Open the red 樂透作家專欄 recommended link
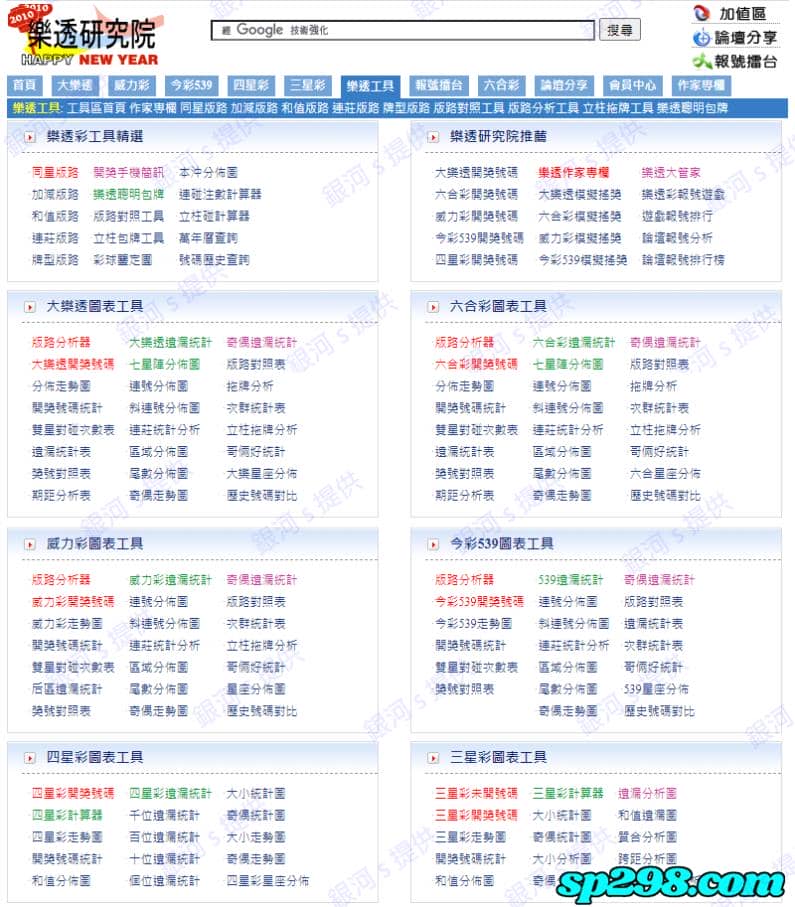 573,172
